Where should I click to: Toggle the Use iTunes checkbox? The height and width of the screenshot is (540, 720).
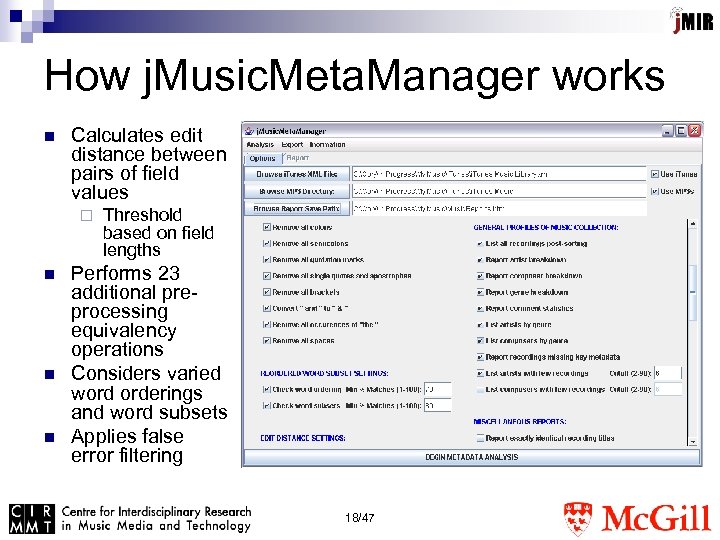pyautogui.click(x=655, y=174)
